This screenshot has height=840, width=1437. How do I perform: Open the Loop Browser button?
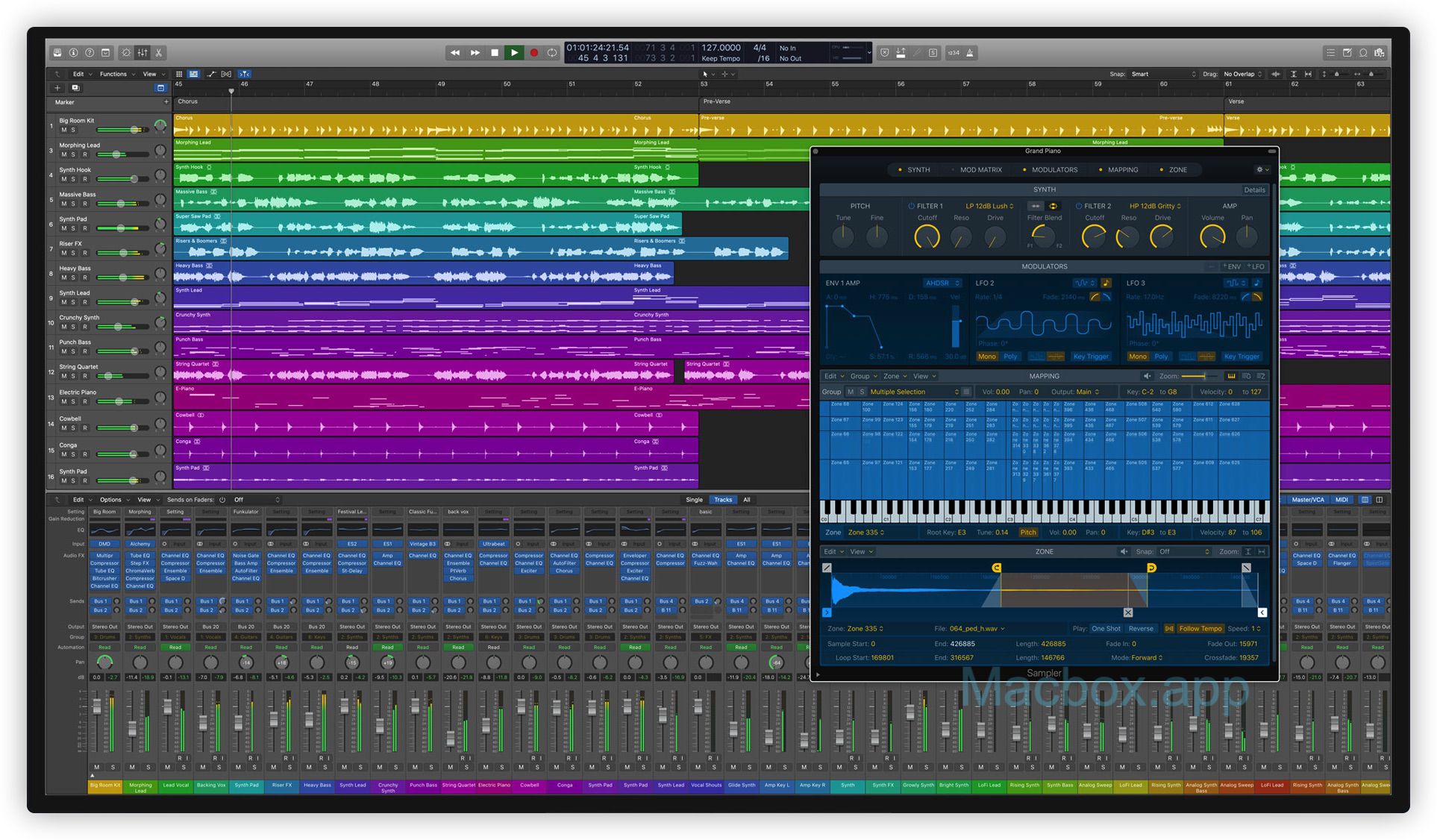[x=1363, y=53]
